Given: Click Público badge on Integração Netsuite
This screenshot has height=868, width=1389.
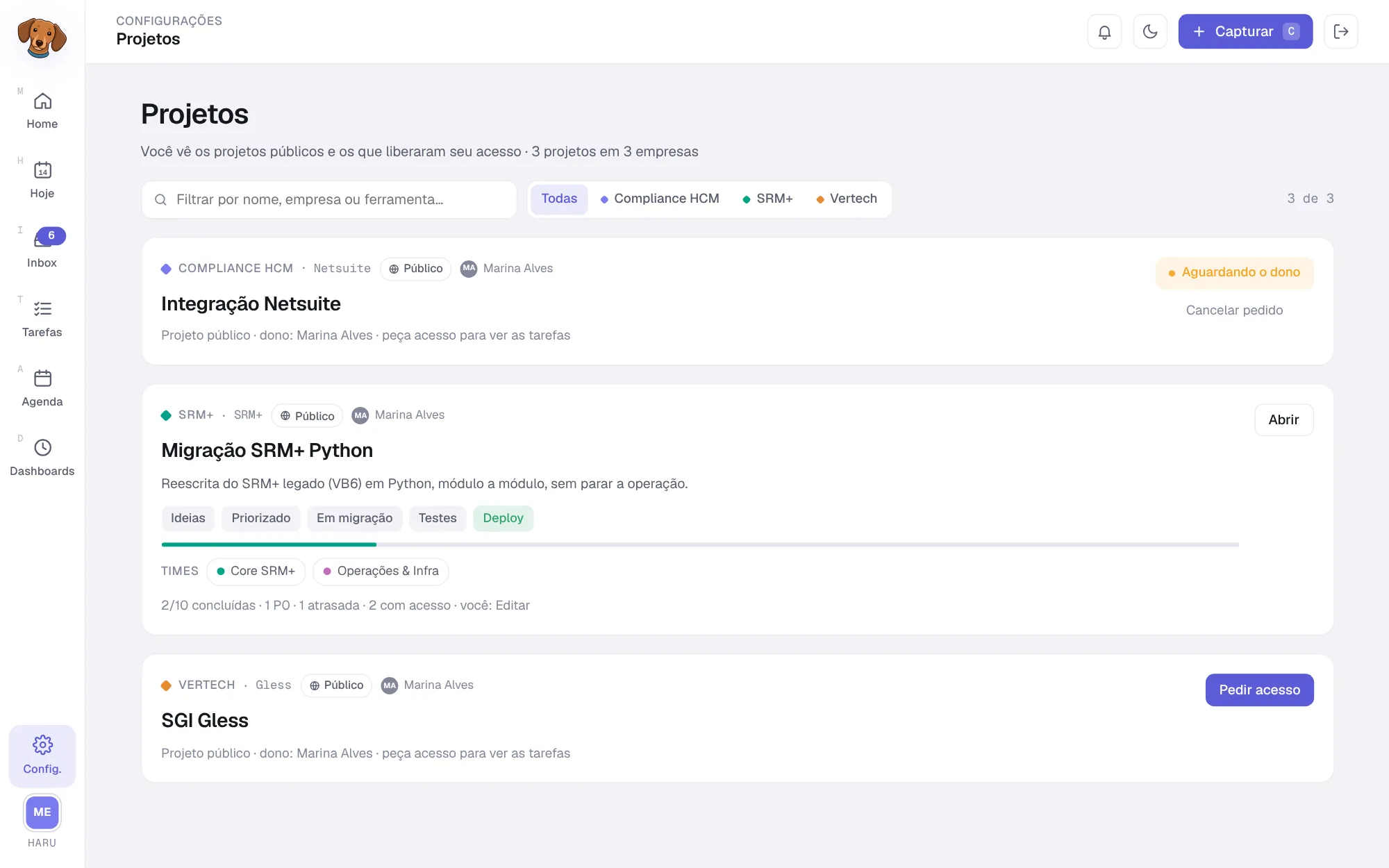Looking at the screenshot, I should tap(415, 269).
